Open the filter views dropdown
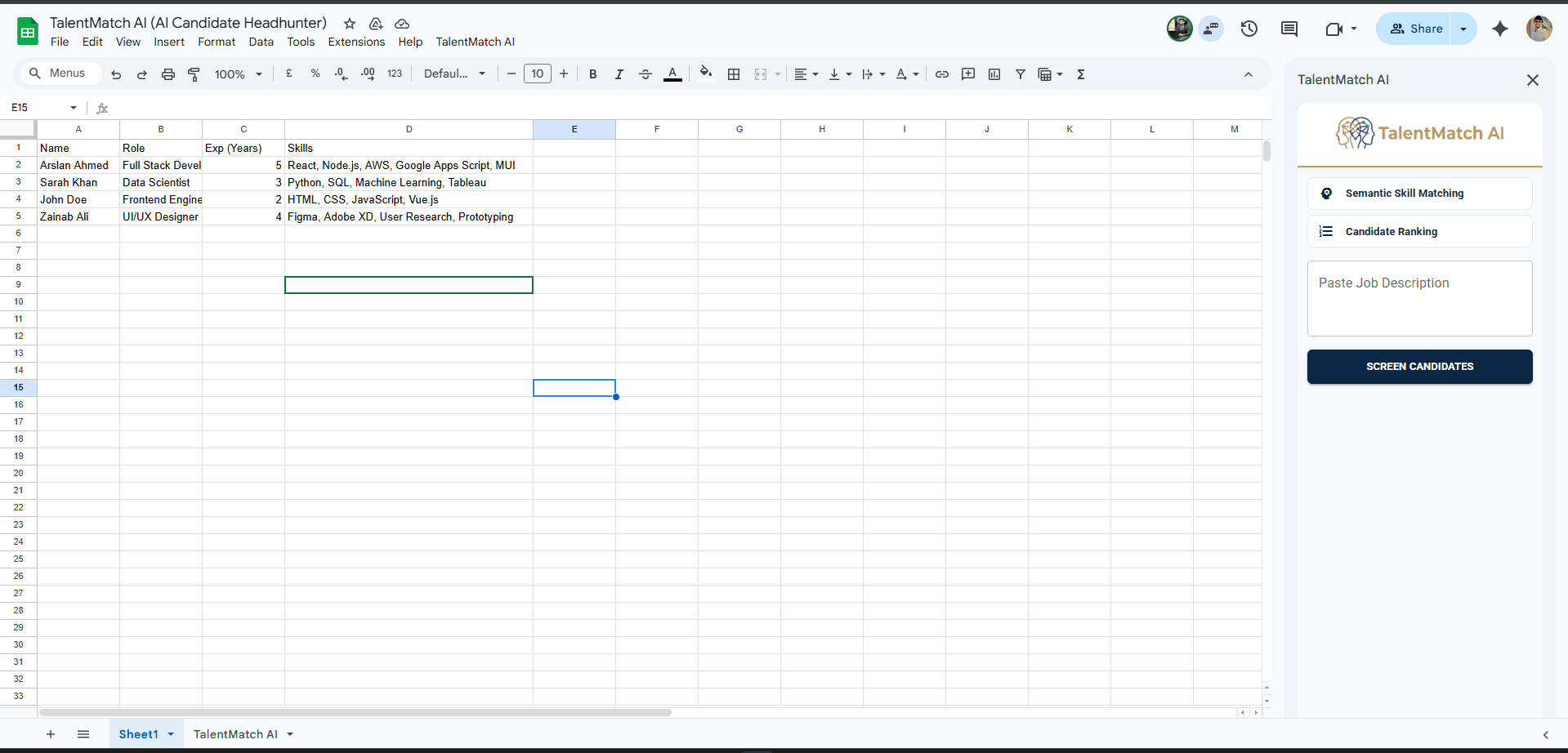This screenshot has height=753, width=1568. tap(1050, 74)
